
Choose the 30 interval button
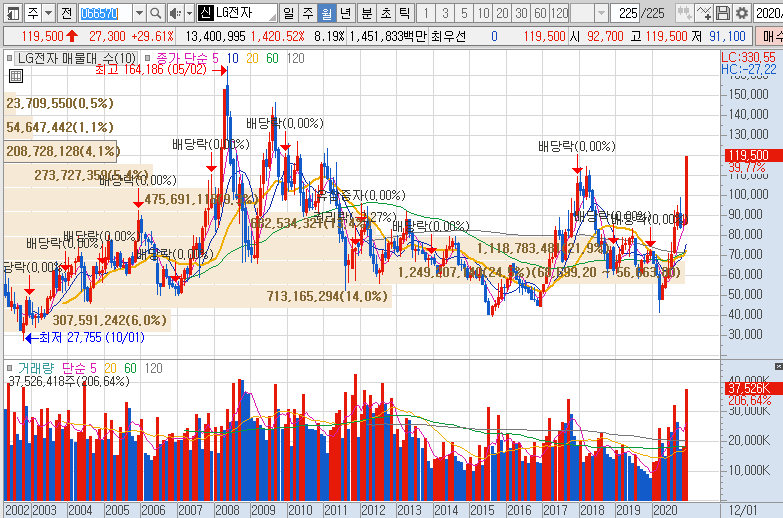521,13
